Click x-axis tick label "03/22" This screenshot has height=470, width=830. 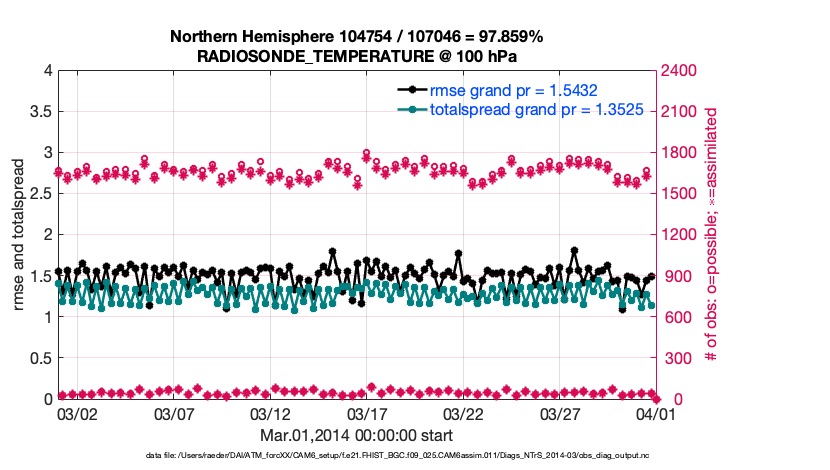(463, 414)
